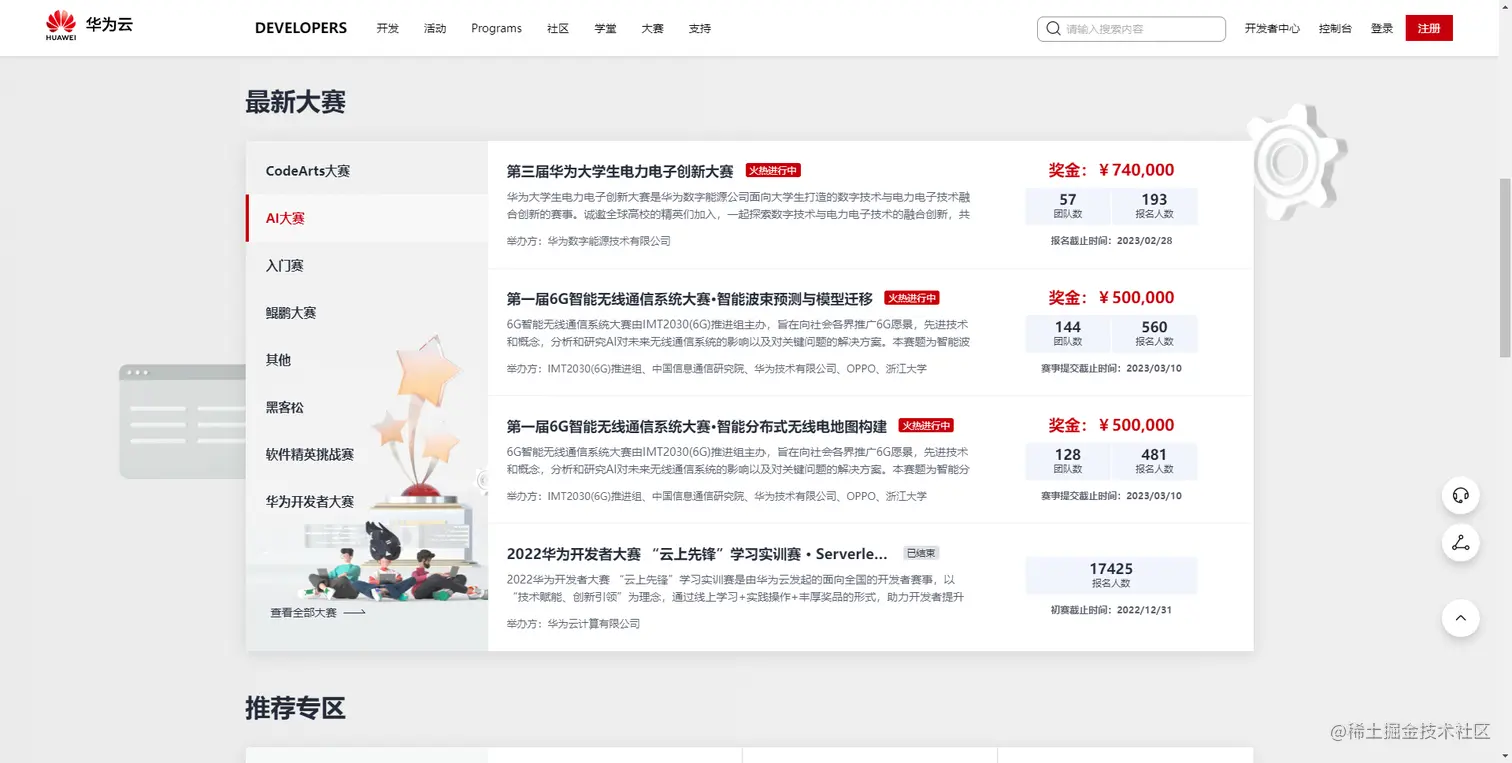Open the DEVELOPERS home link

click(x=301, y=28)
